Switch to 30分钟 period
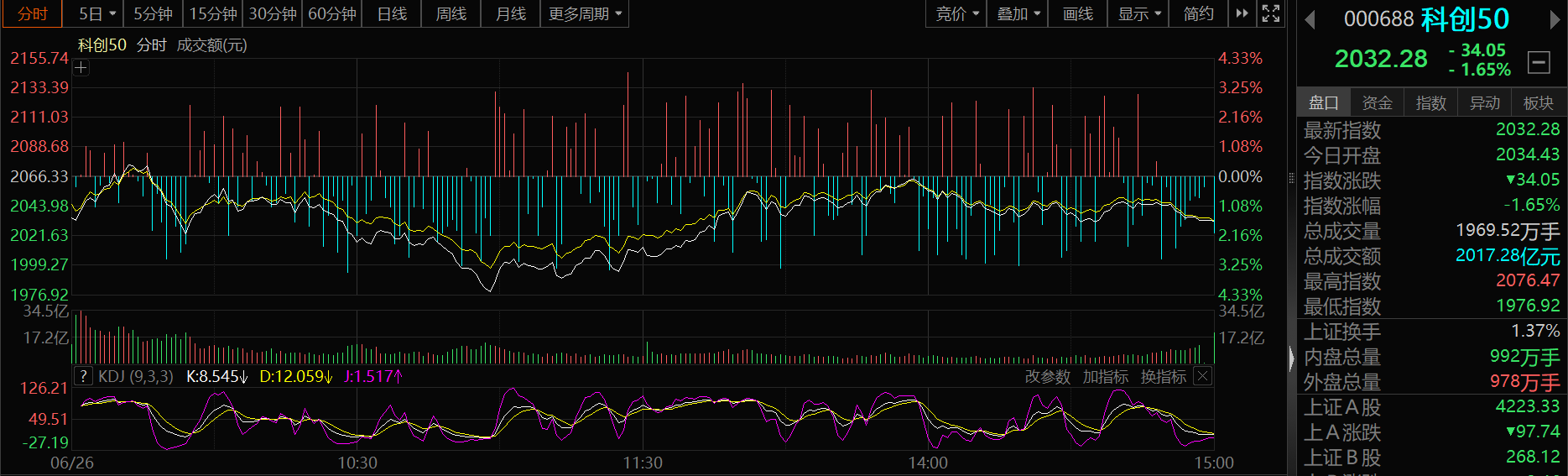This screenshot has width=1568, height=476. pyautogui.click(x=273, y=13)
